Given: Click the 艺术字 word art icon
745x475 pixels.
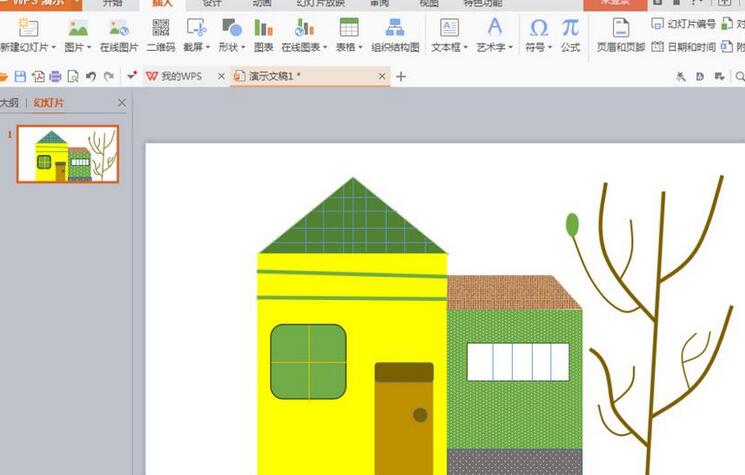Looking at the screenshot, I should pyautogui.click(x=495, y=28).
